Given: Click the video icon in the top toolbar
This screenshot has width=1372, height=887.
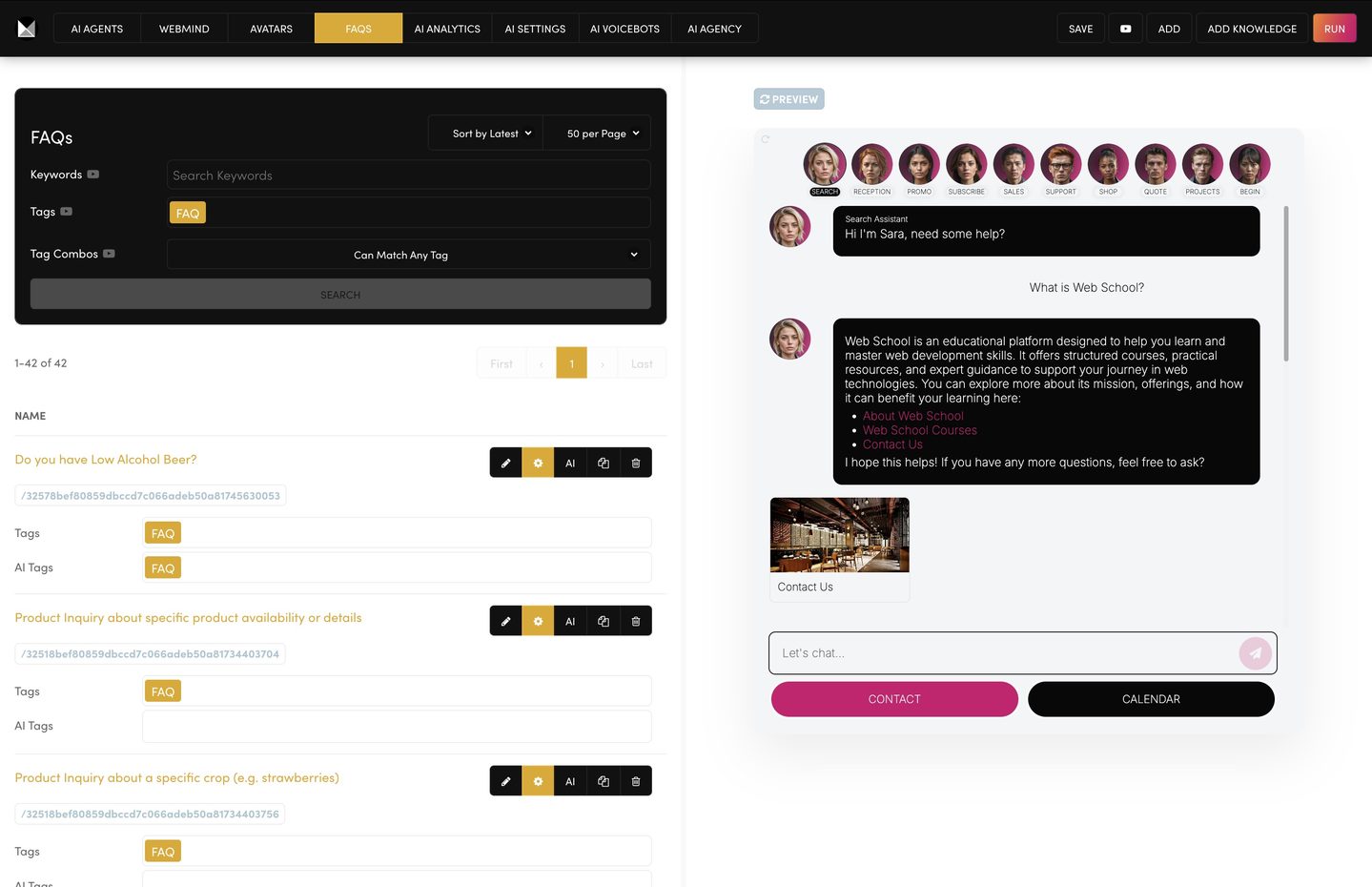Looking at the screenshot, I should [x=1125, y=29].
